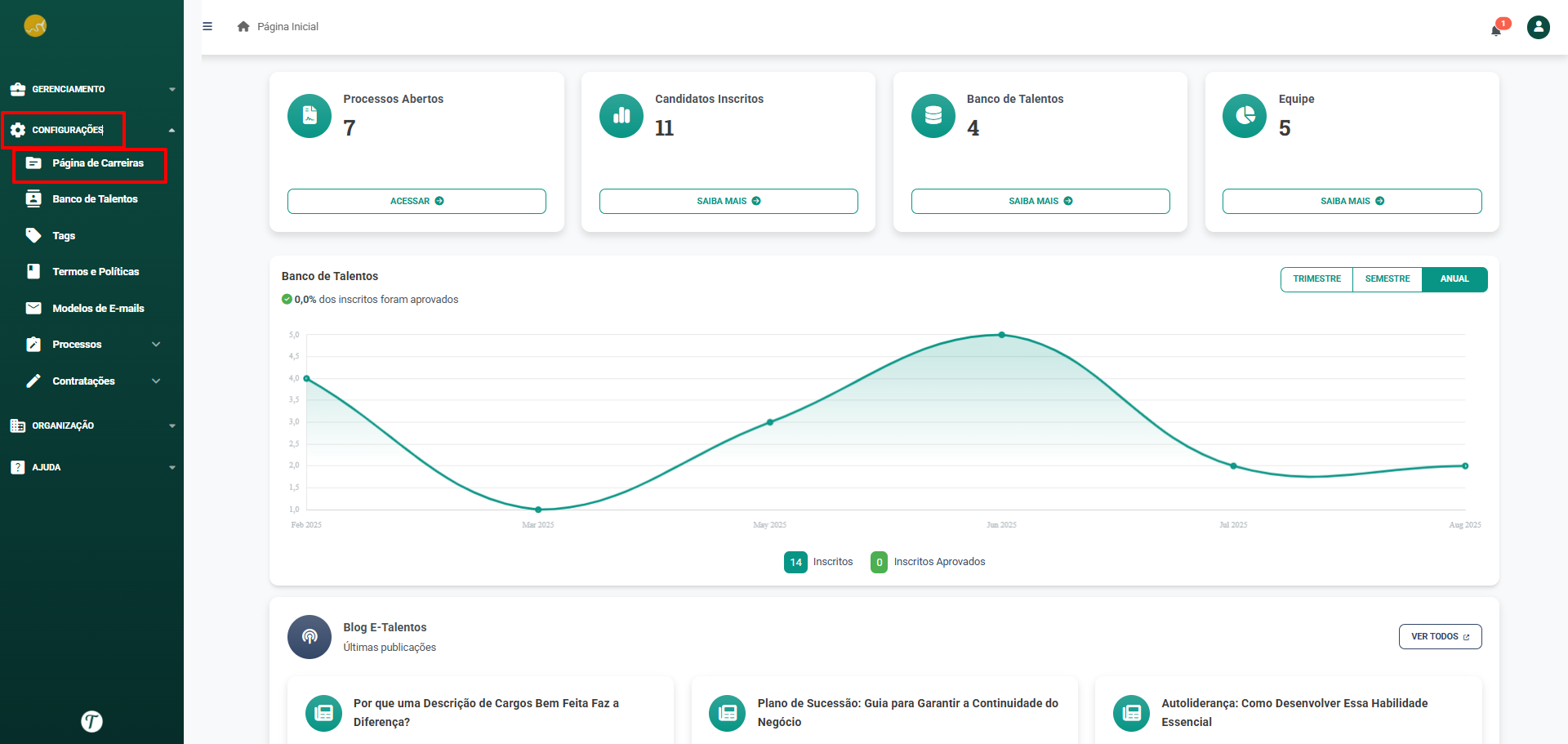
Task: Open Página de Carreiras menu item
Action: point(97,163)
